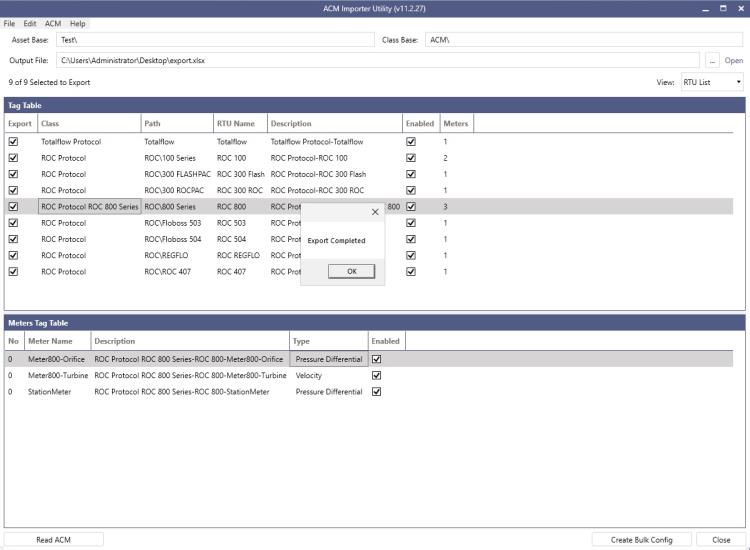Click the Read ACM button
Viewport: 750px width, 550px height.
(x=53, y=539)
